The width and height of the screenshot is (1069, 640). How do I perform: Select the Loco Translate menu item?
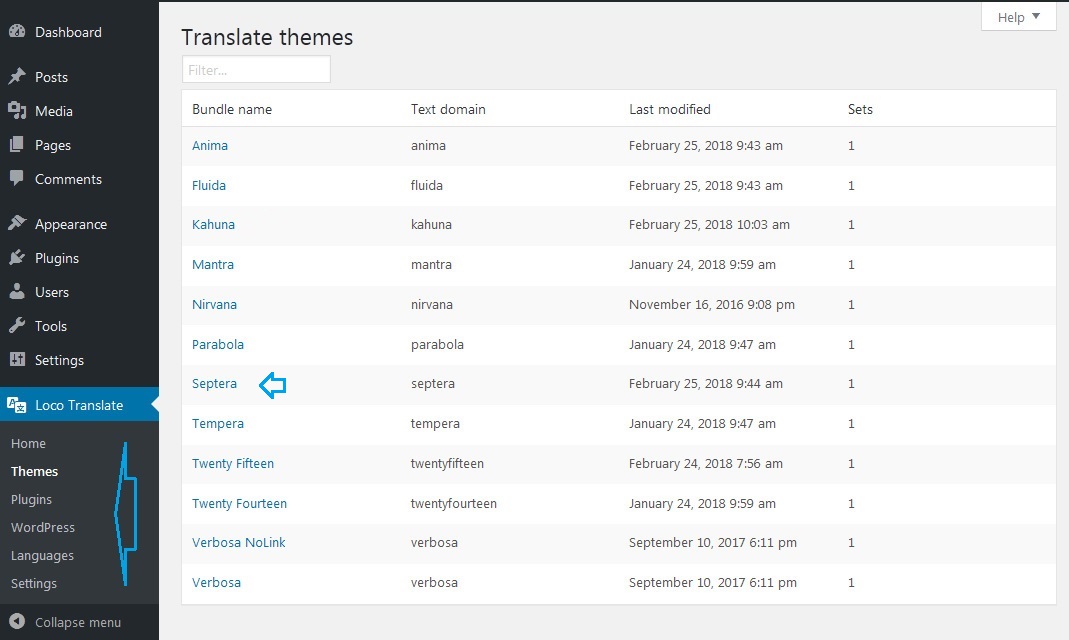(79, 405)
